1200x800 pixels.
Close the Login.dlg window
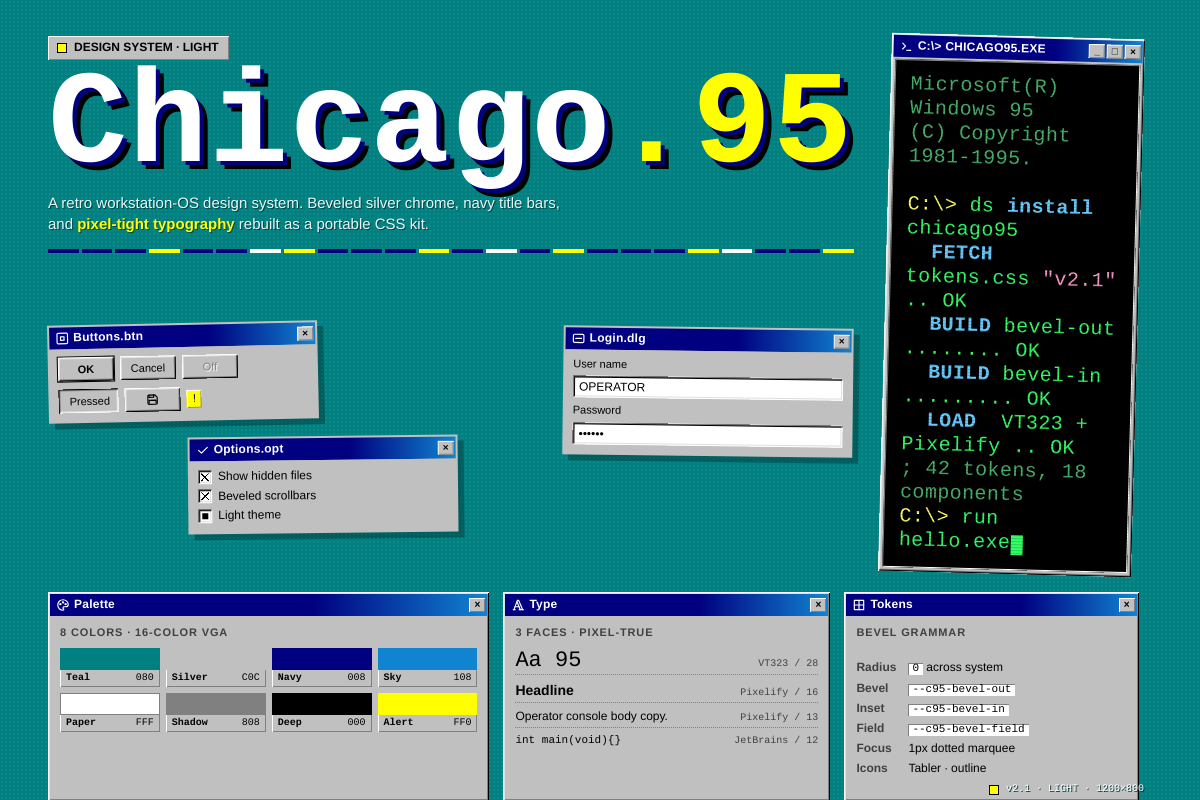pyautogui.click(x=842, y=342)
